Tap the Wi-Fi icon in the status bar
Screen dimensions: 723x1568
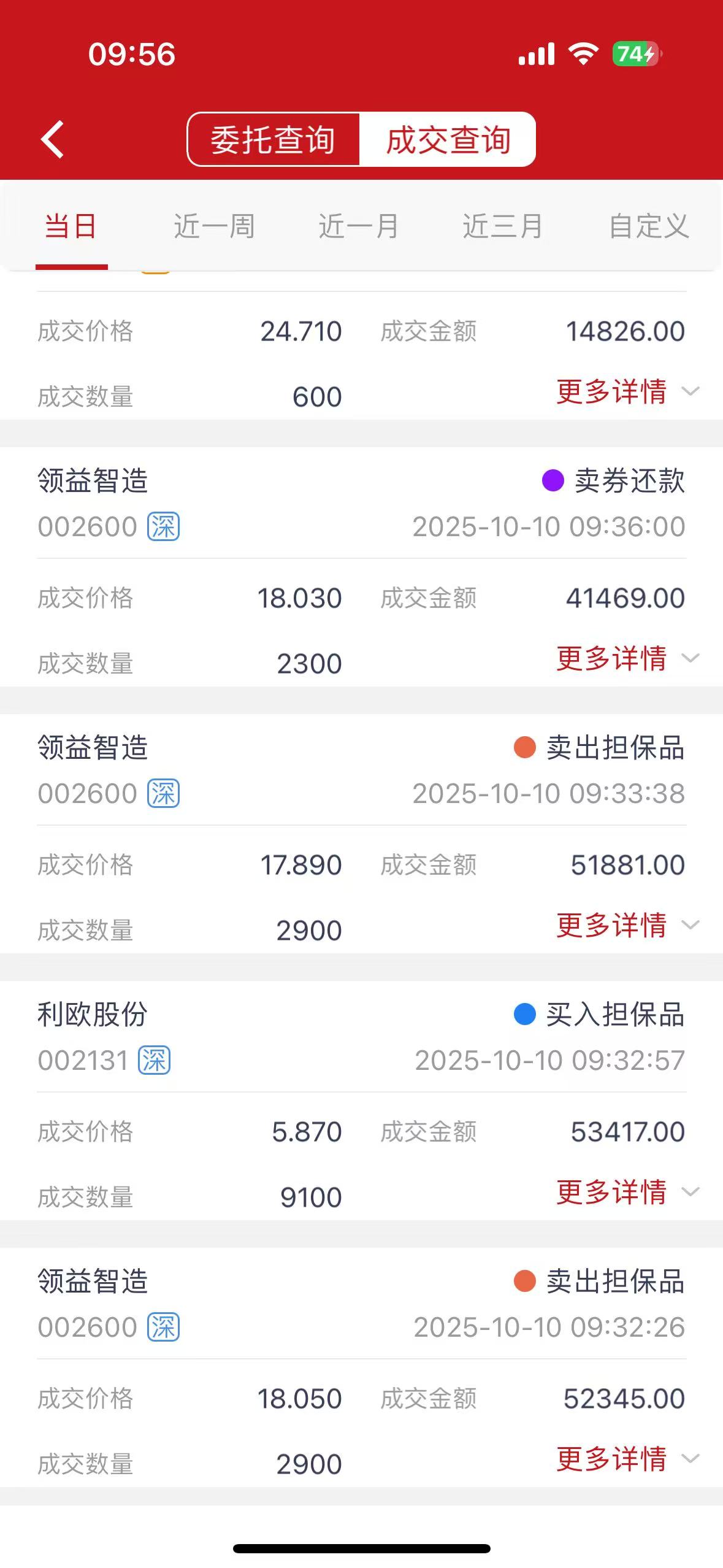tap(583, 54)
